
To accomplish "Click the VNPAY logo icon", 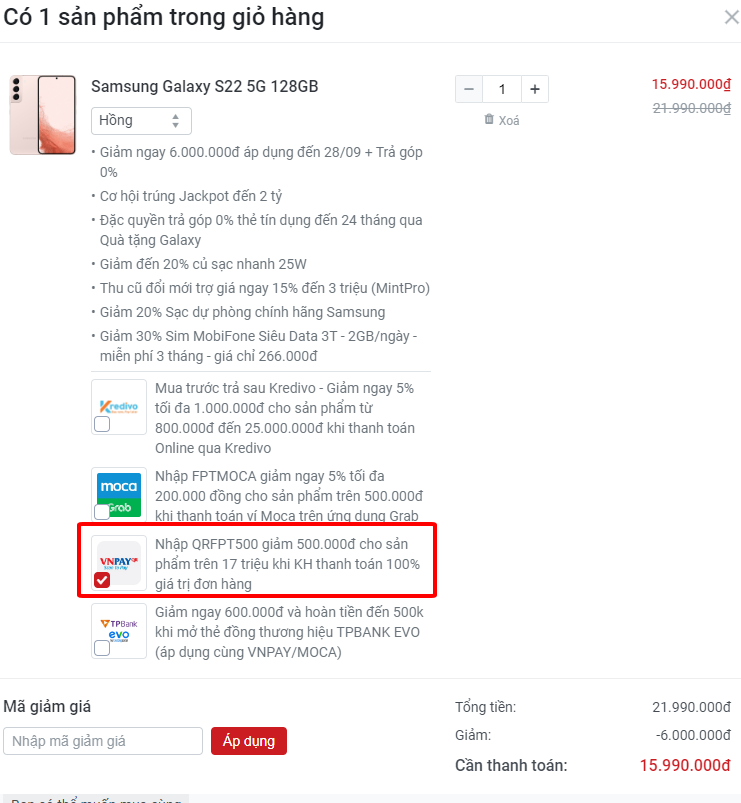I will pyautogui.click(x=119, y=563).
